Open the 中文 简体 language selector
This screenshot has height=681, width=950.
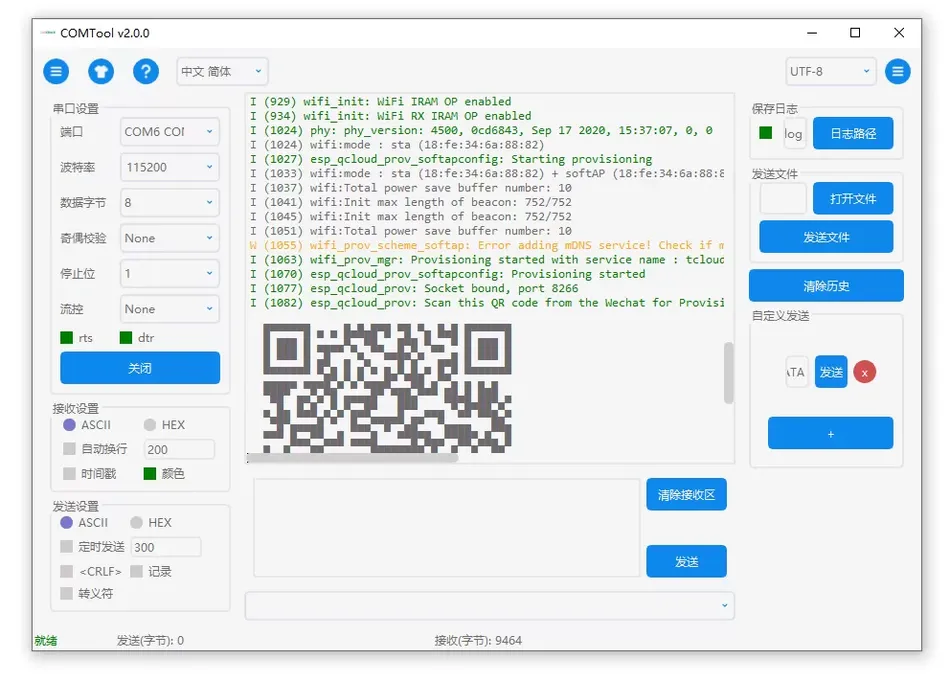pyautogui.click(x=221, y=71)
